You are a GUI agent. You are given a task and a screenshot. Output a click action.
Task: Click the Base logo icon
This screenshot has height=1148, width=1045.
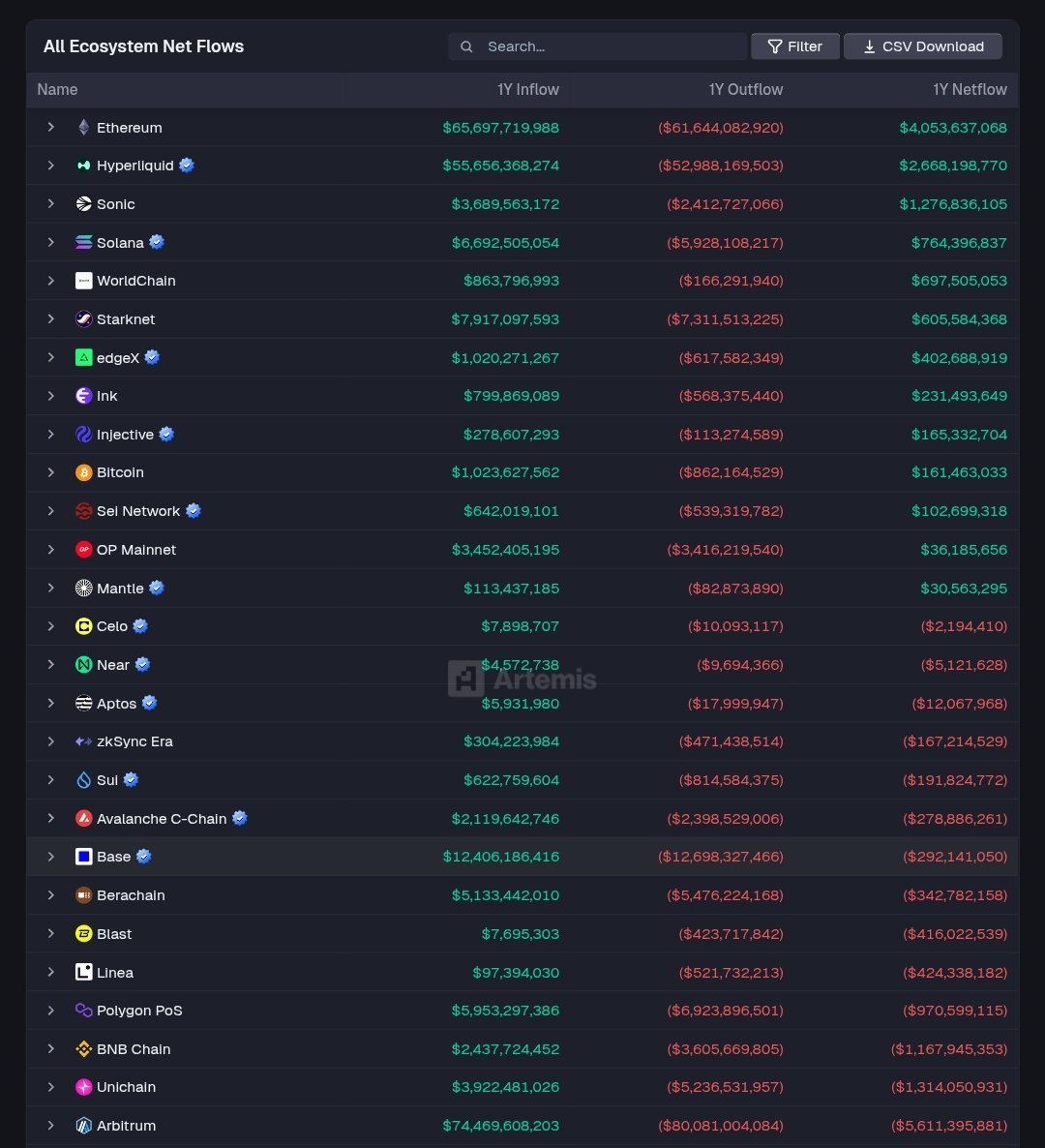click(83, 857)
